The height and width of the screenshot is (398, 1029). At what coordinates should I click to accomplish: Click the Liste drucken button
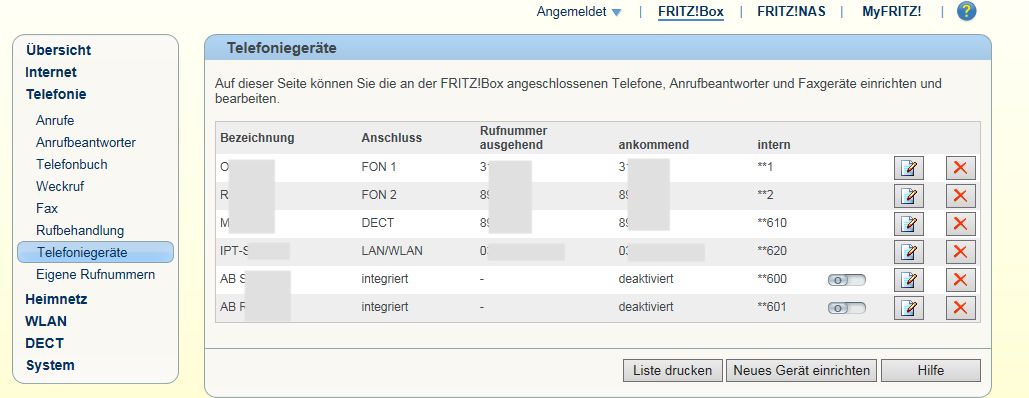673,370
